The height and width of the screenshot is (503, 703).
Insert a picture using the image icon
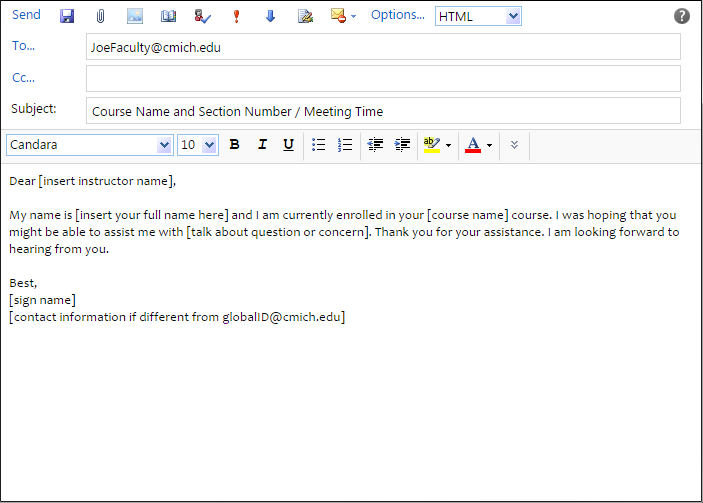click(x=135, y=16)
